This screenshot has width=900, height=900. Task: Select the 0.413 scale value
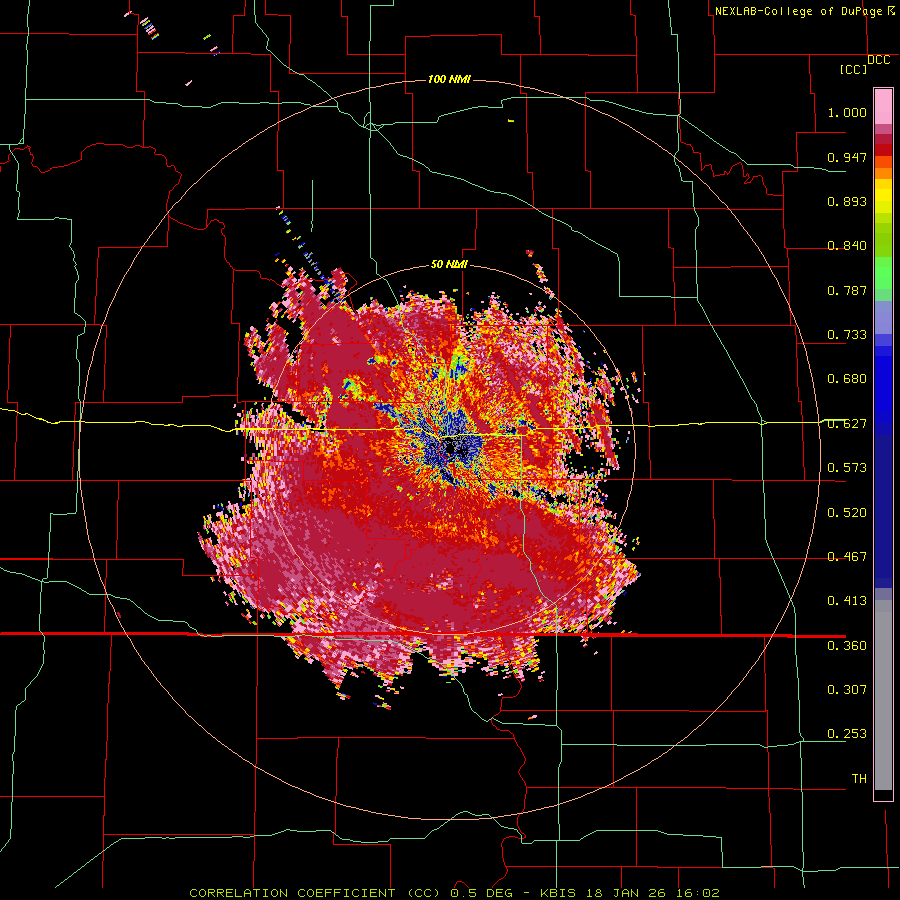(x=847, y=601)
